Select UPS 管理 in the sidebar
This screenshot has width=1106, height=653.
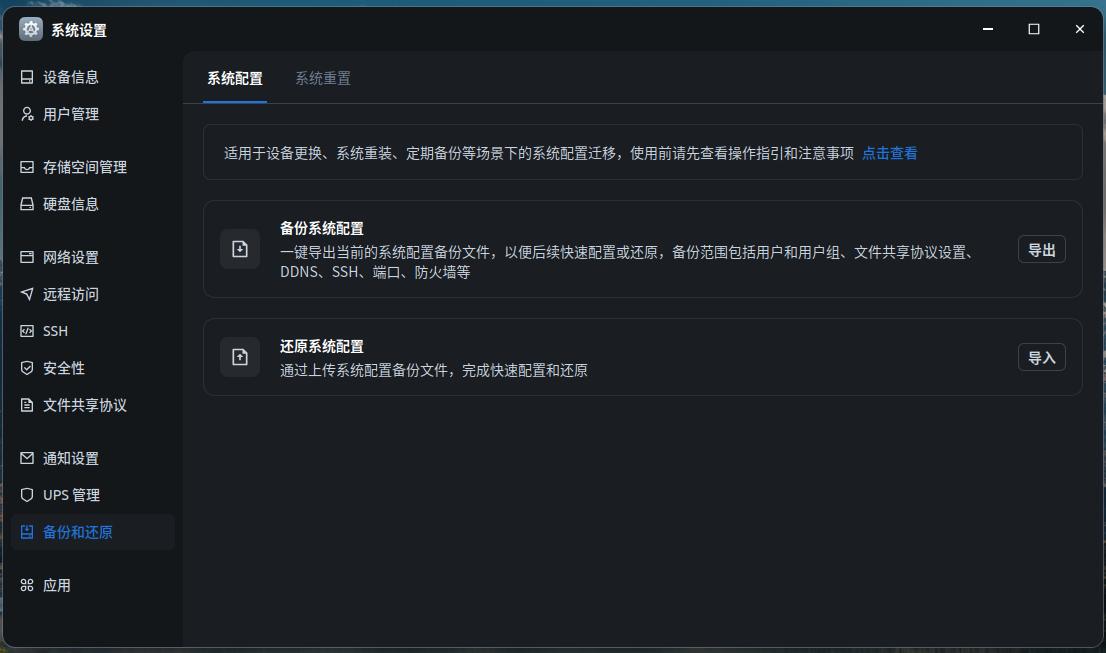(92, 495)
